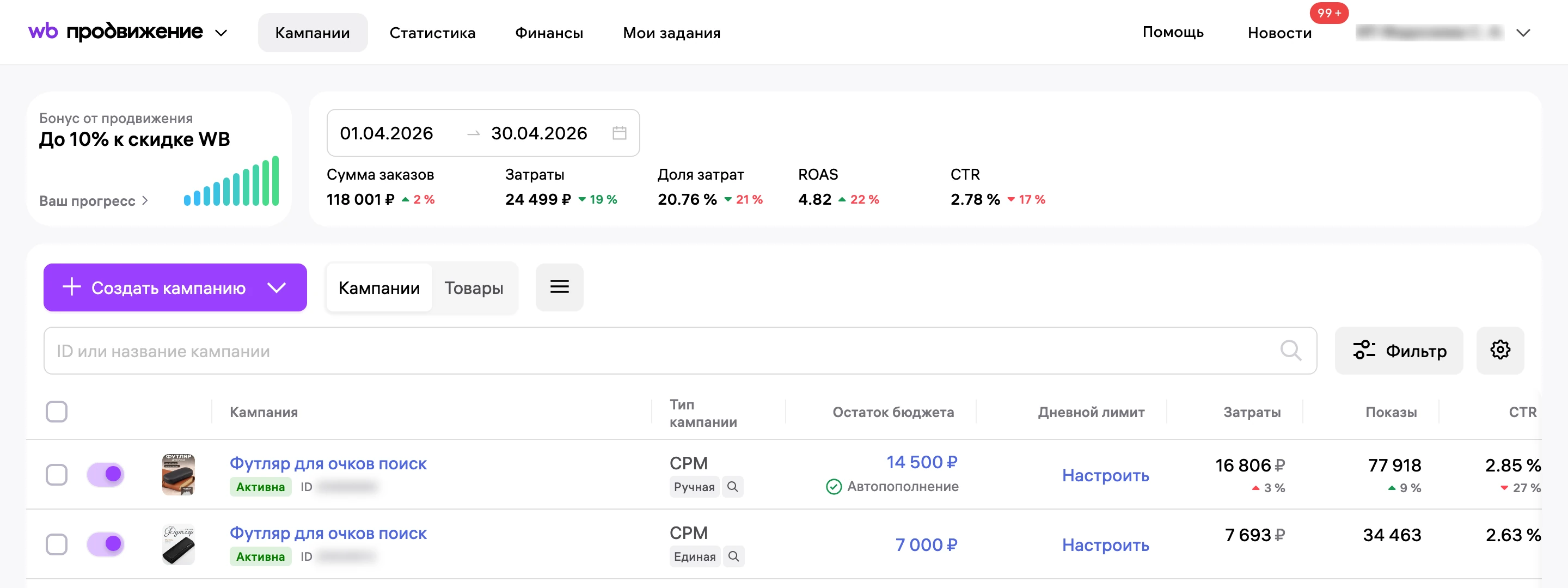Screen dimensions: 1568x588
Task: Open Помощь link
Action: click(1173, 32)
